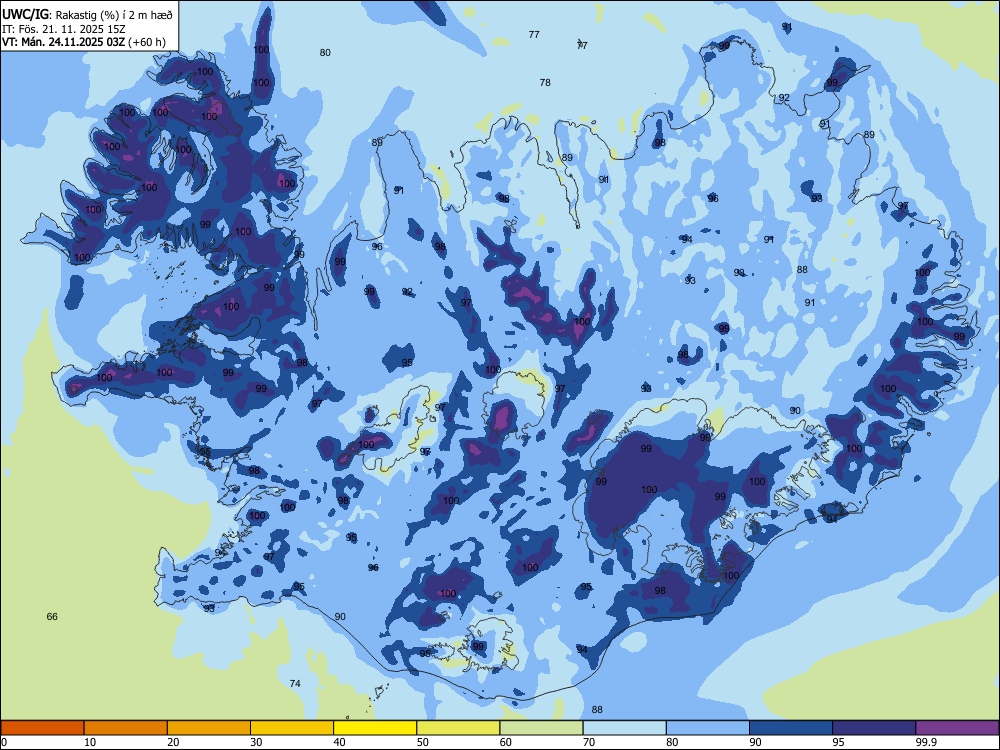Choose the dark blue 90–95 legend swatch
Image resolution: width=1000 pixels, height=750 pixels.
[791, 728]
